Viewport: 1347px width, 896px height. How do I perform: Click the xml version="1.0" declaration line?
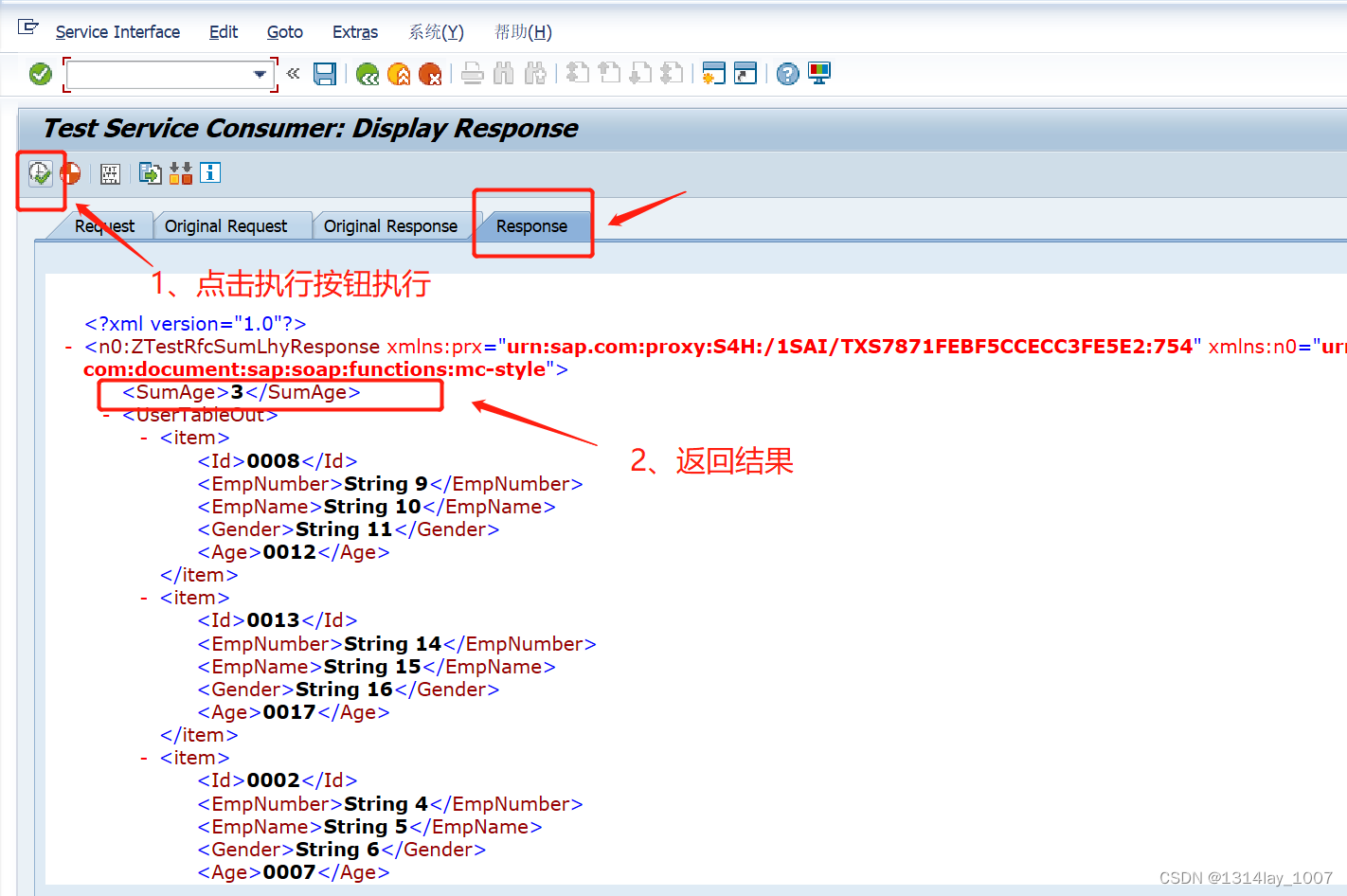tap(195, 324)
